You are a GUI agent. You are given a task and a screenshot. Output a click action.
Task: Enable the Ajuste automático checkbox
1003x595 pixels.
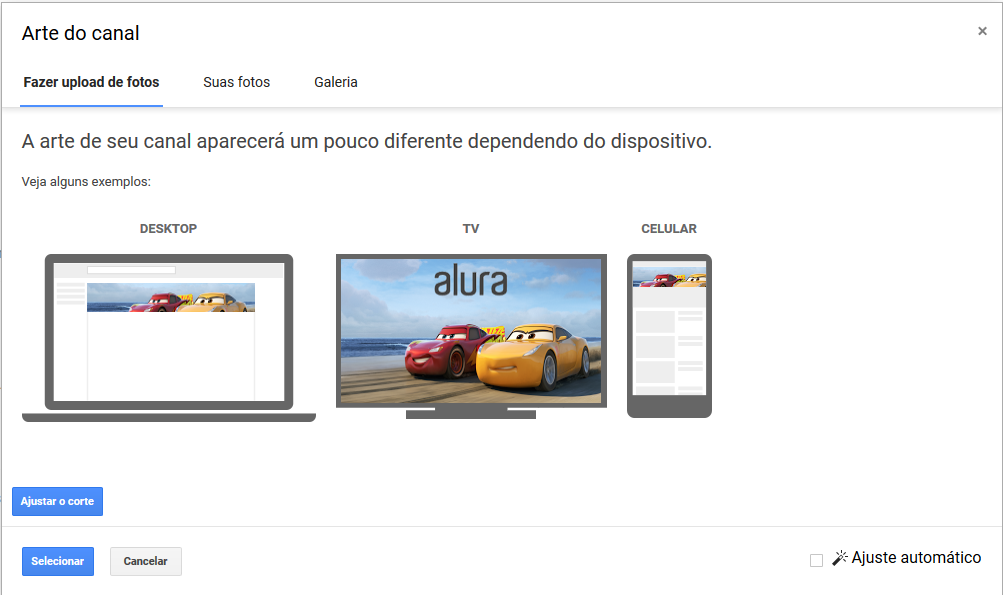coord(816,560)
